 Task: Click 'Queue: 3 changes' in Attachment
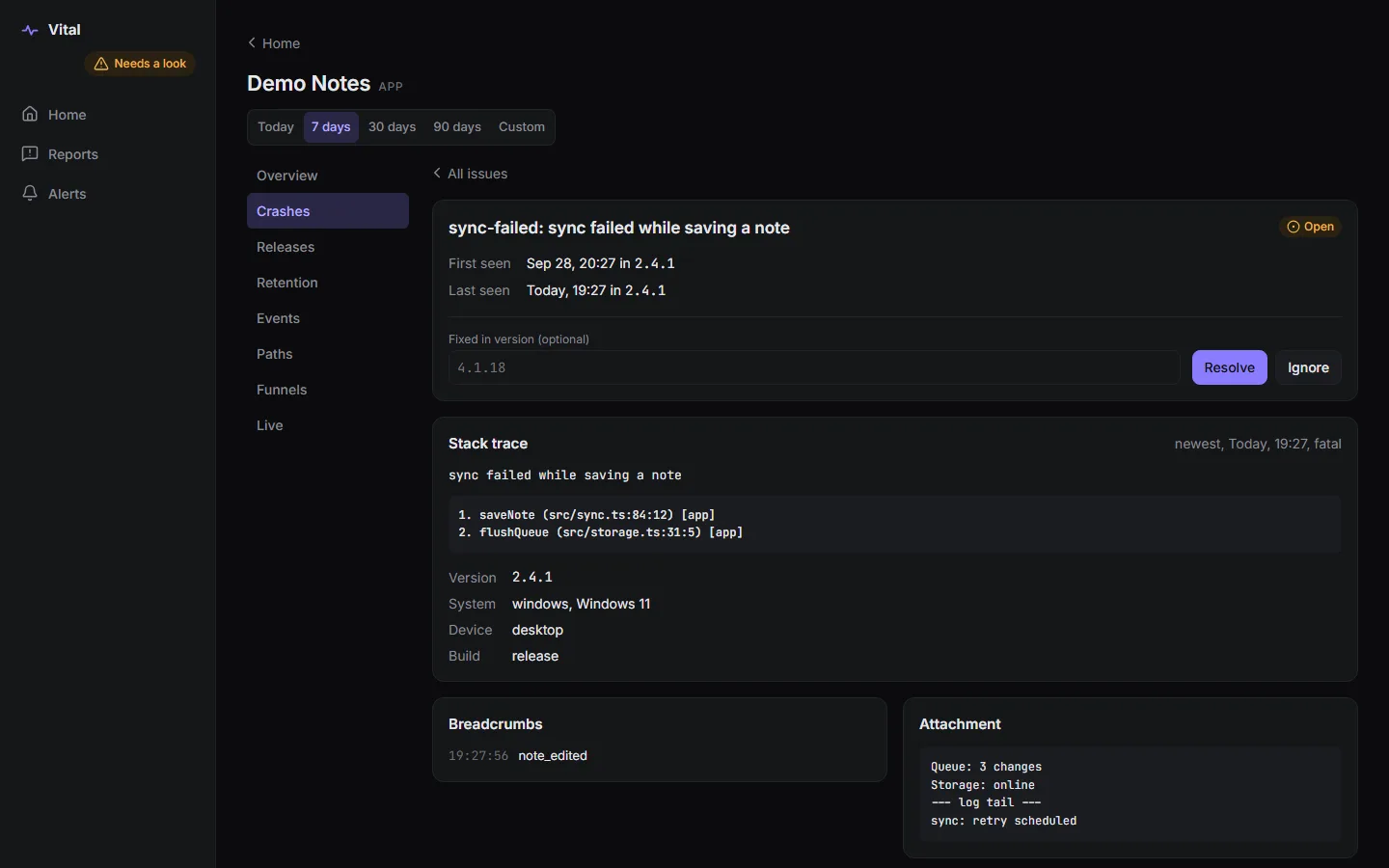coord(986,767)
